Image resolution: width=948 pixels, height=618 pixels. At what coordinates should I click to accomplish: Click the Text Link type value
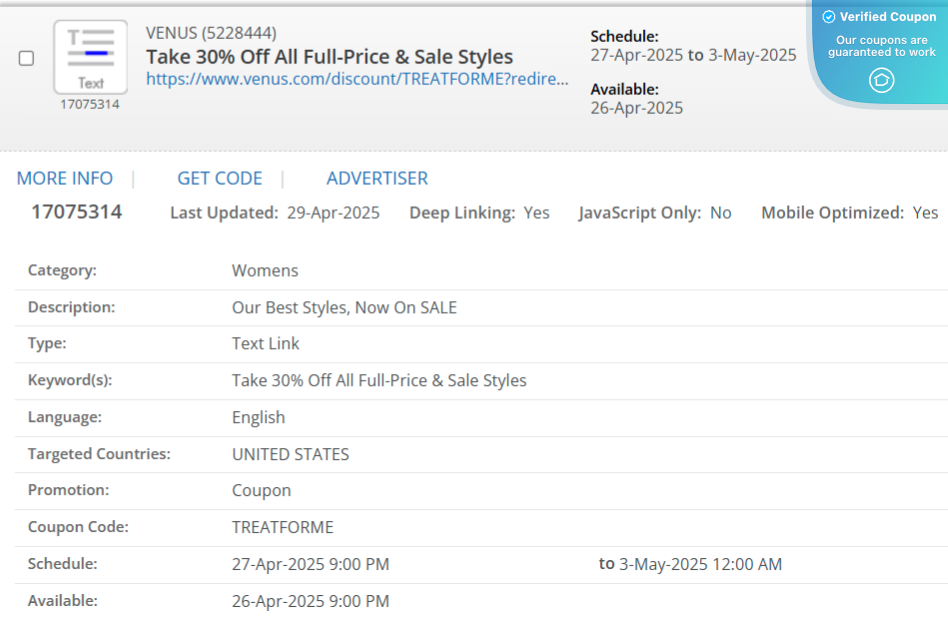coord(266,343)
